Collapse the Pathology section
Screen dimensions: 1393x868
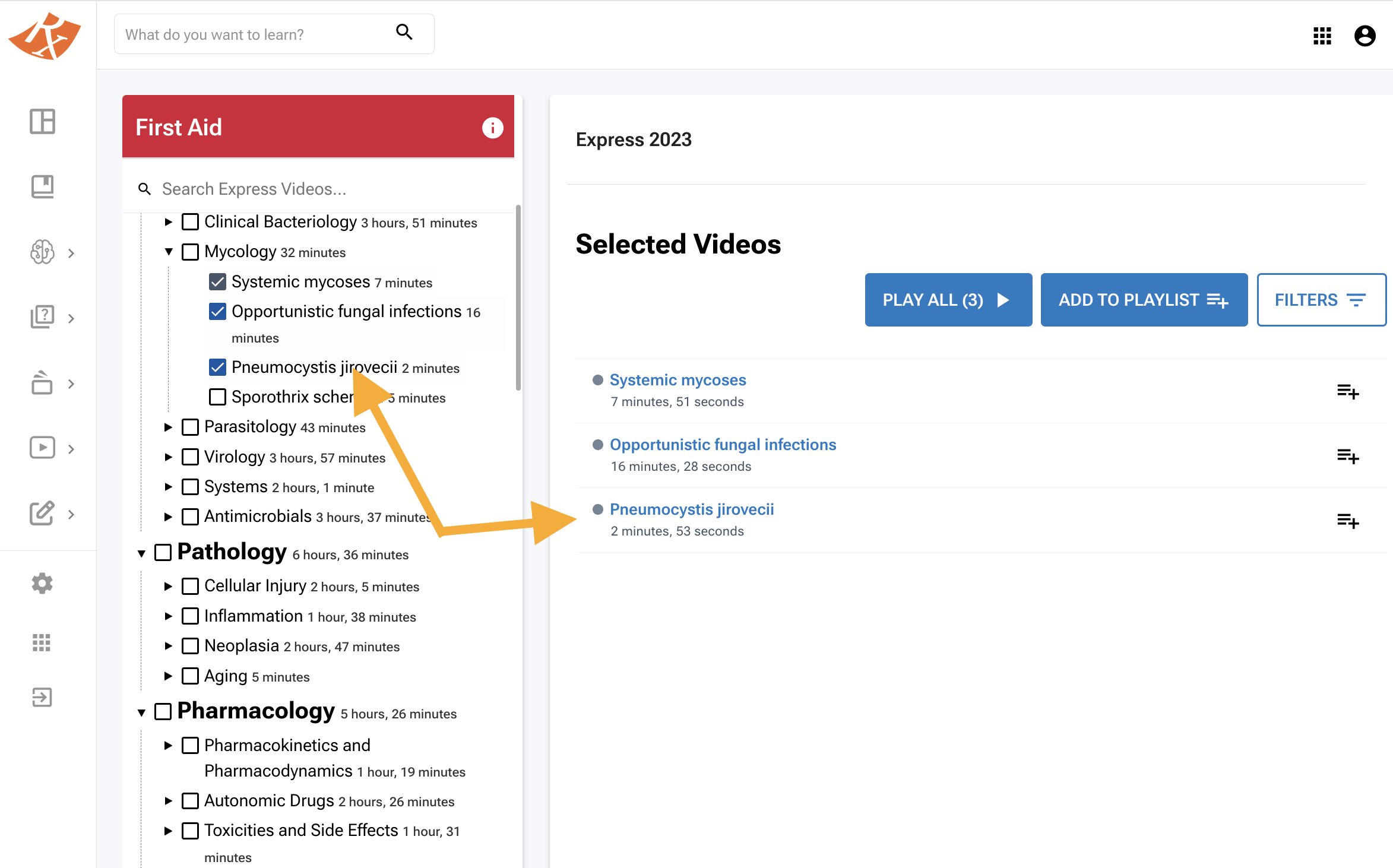[x=141, y=553]
